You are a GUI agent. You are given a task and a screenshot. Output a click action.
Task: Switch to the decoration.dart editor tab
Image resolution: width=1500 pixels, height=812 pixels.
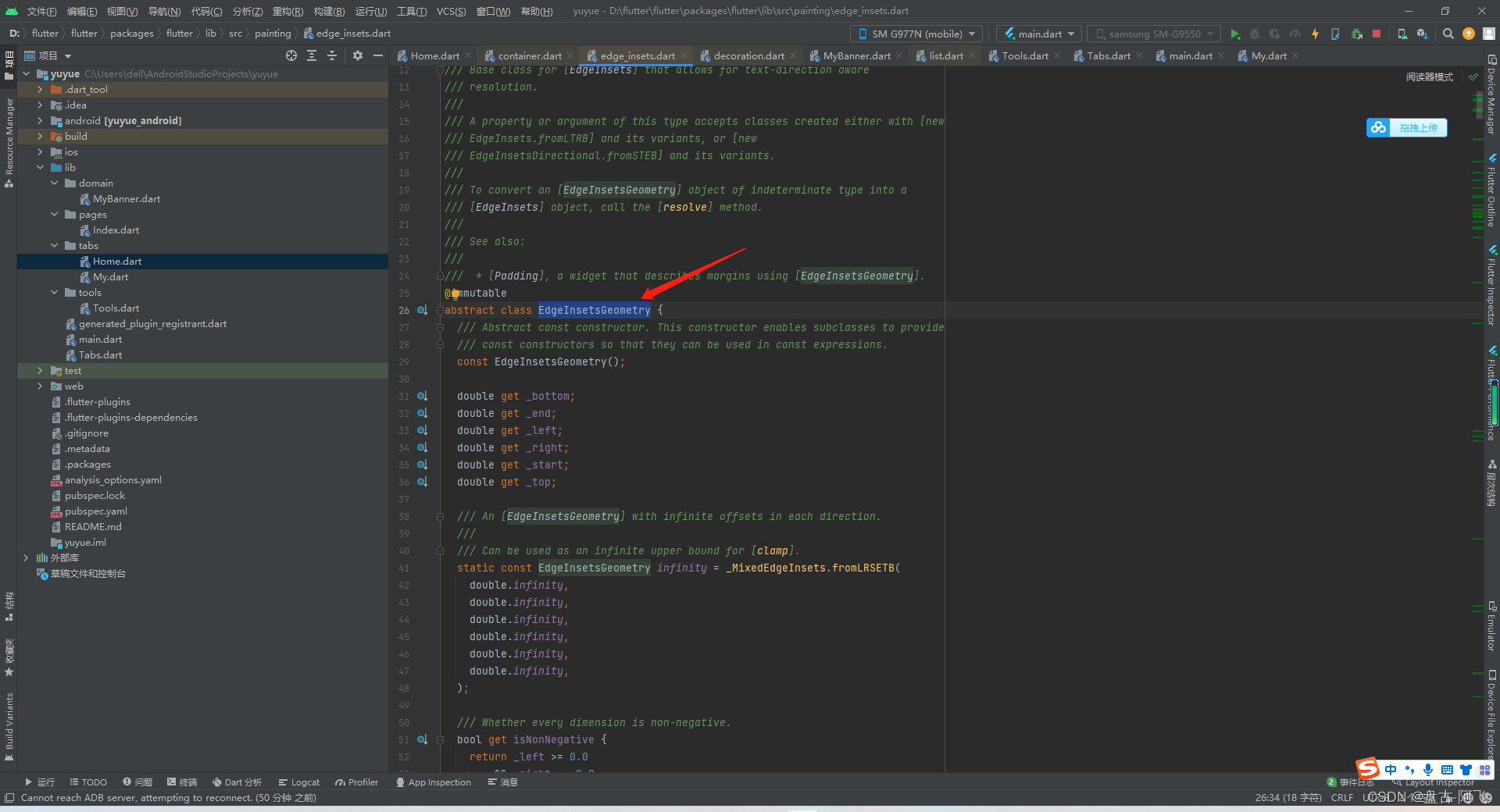(746, 55)
